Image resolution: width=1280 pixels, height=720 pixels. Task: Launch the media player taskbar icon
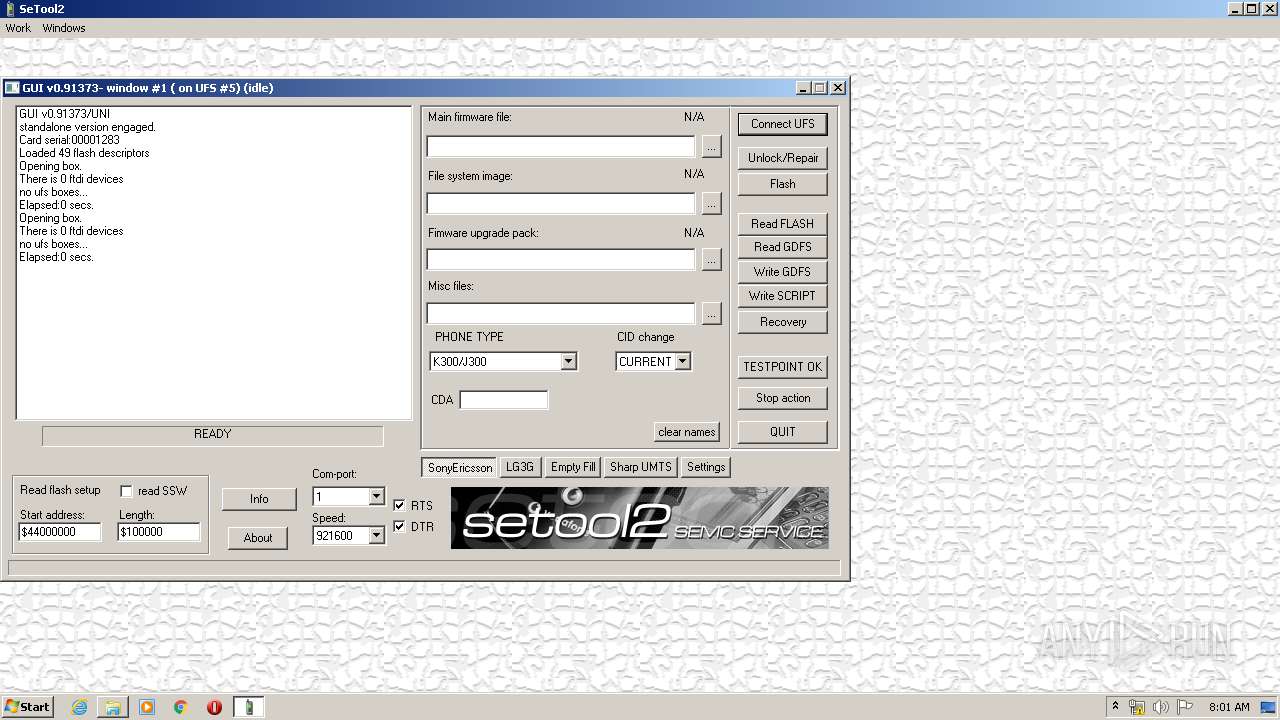pos(147,707)
